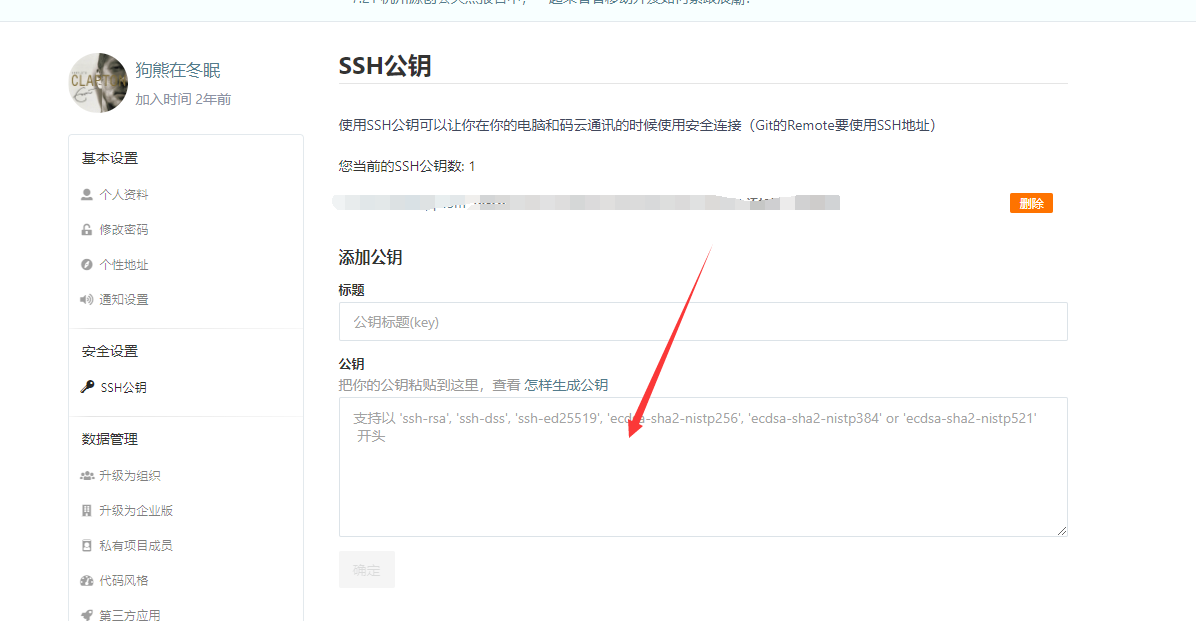Open 第三方应用 page
The height and width of the screenshot is (621, 1196).
point(130,615)
